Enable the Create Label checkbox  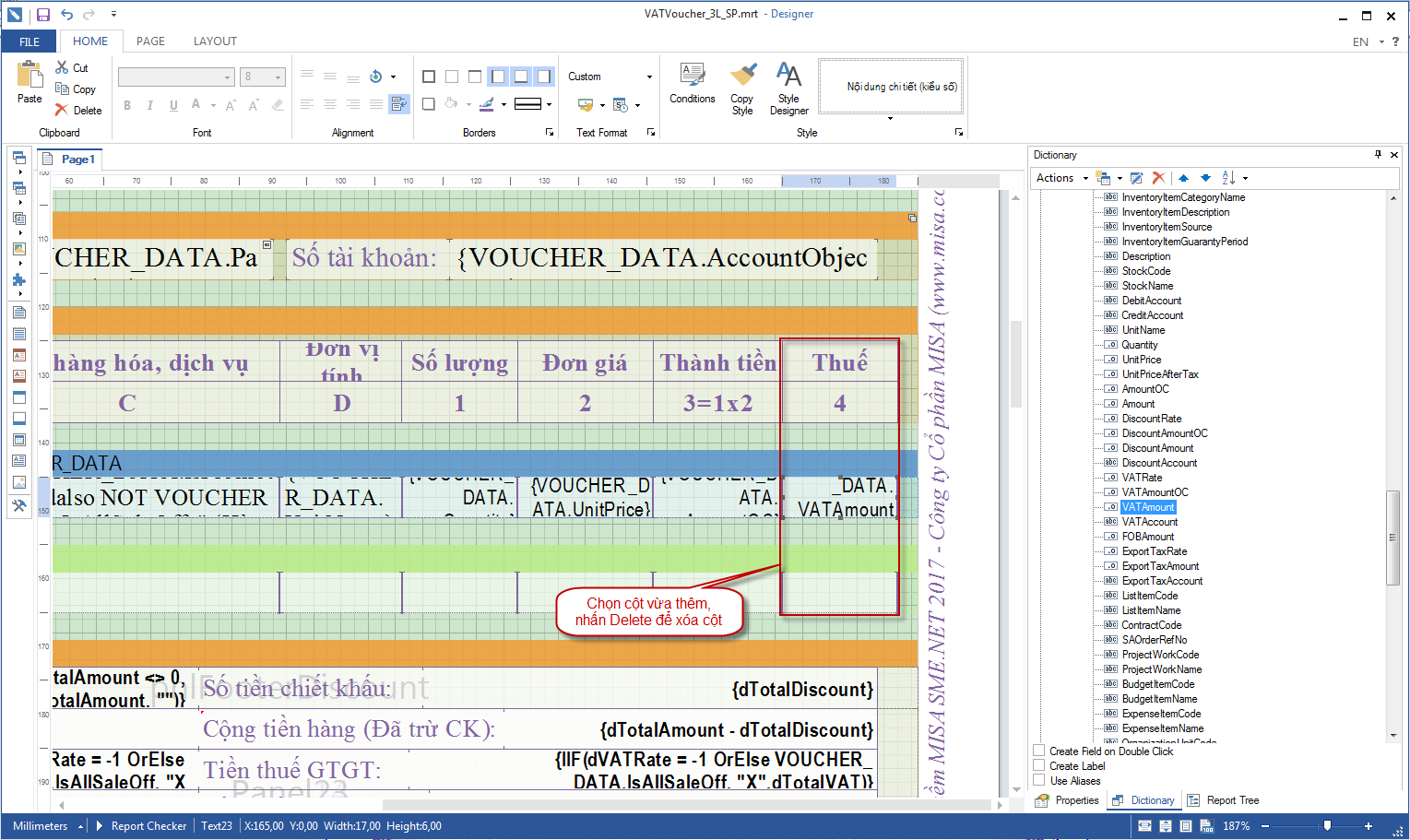pos(1039,765)
